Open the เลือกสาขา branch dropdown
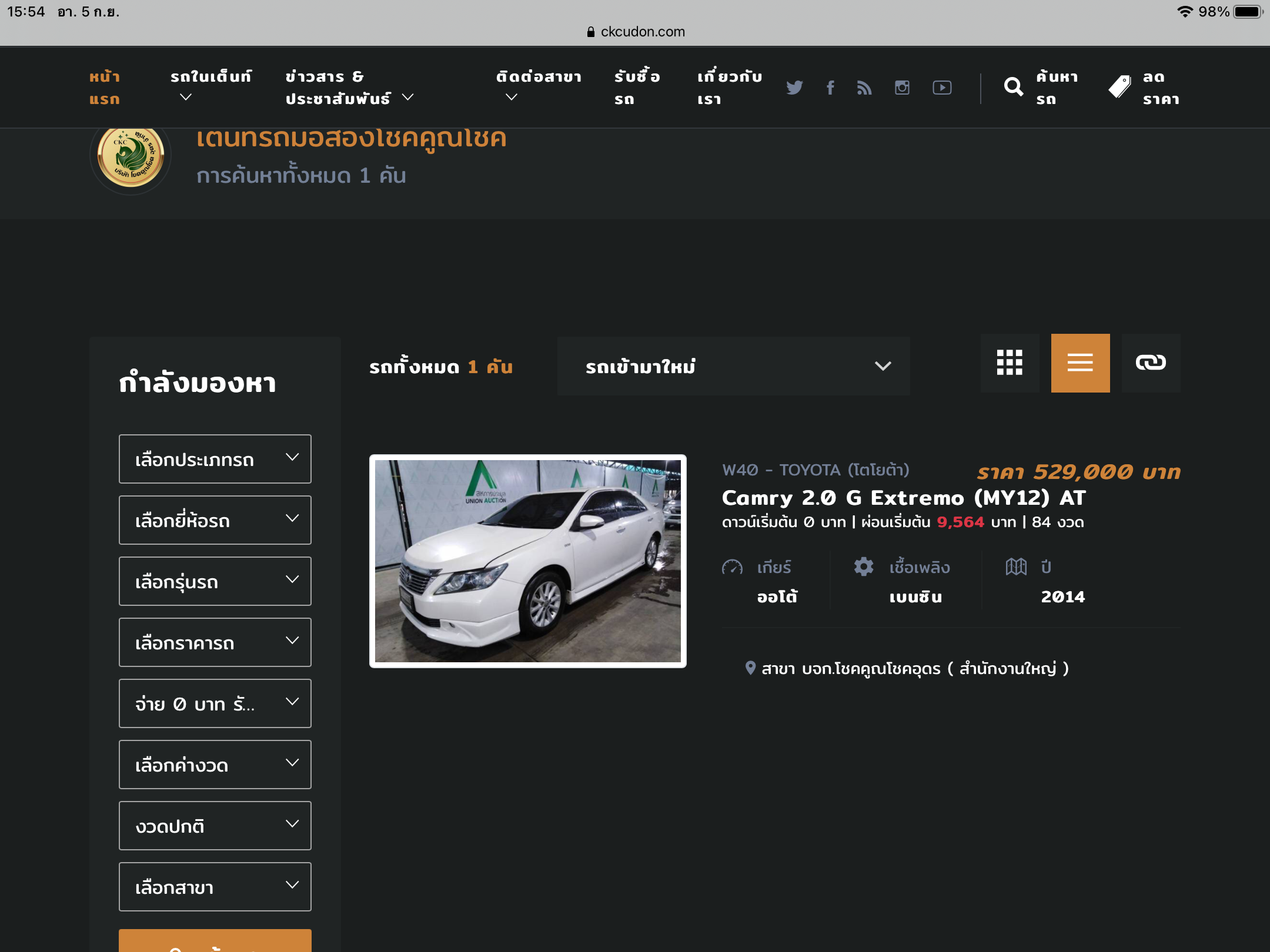The width and height of the screenshot is (1270, 952). pos(215,887)
